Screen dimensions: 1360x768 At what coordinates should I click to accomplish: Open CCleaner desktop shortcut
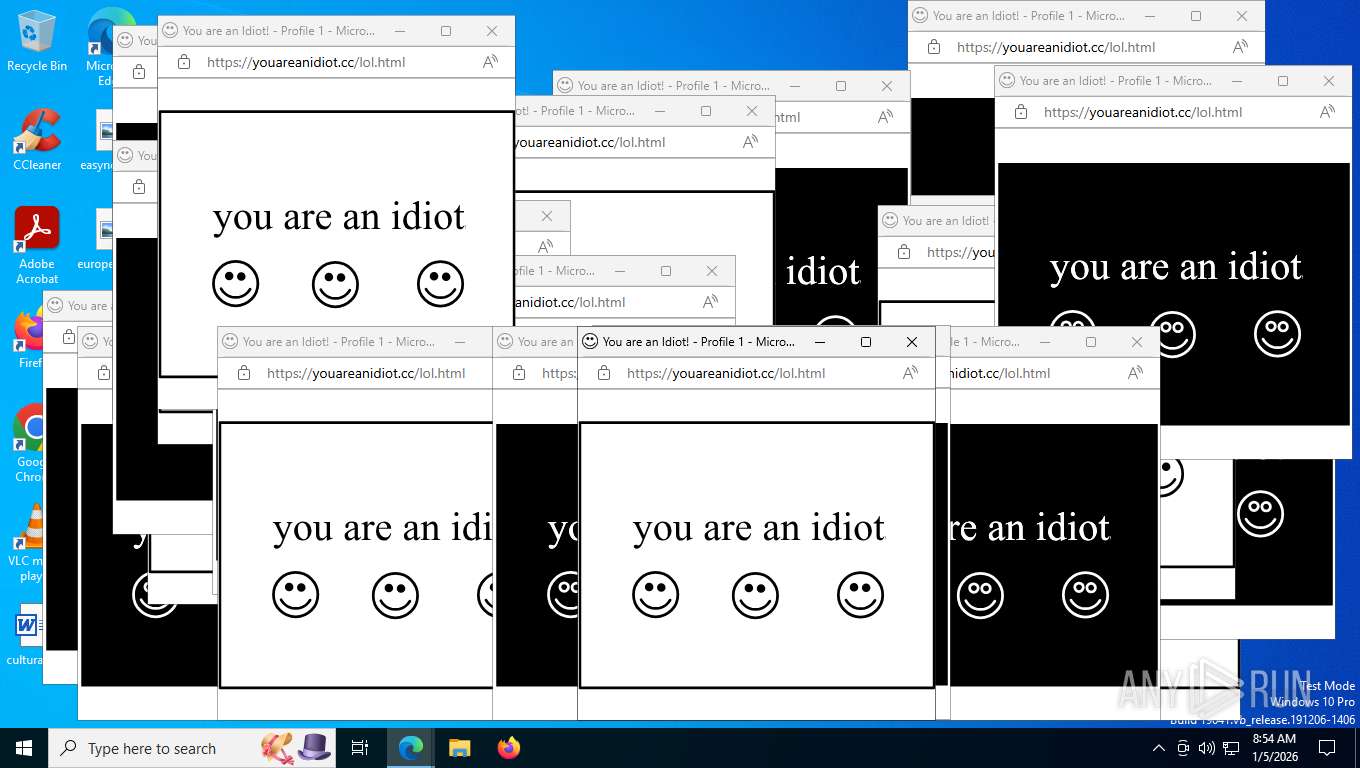pyautogui.click(x=37, y=139)
